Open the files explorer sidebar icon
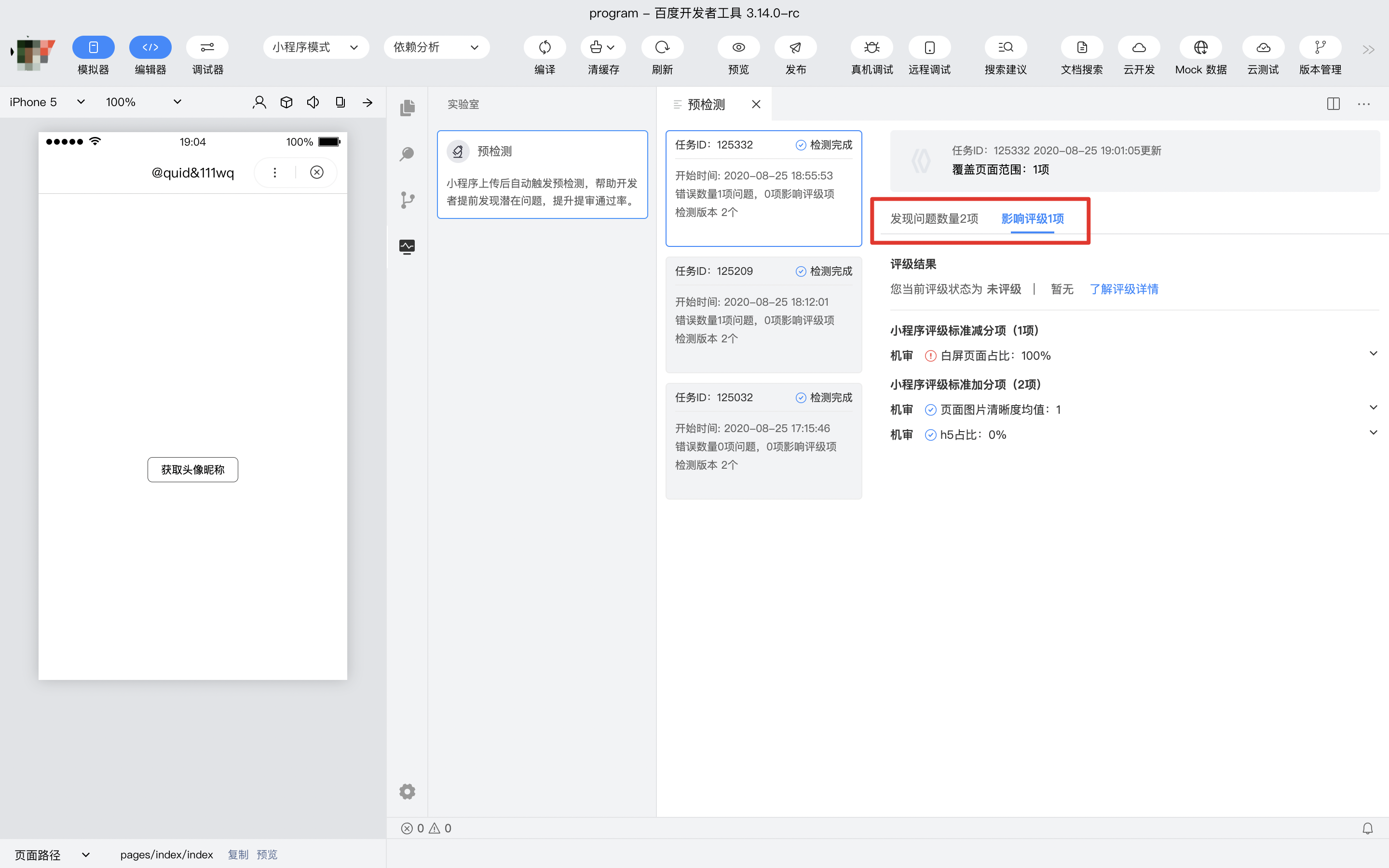 click(407, 108)
